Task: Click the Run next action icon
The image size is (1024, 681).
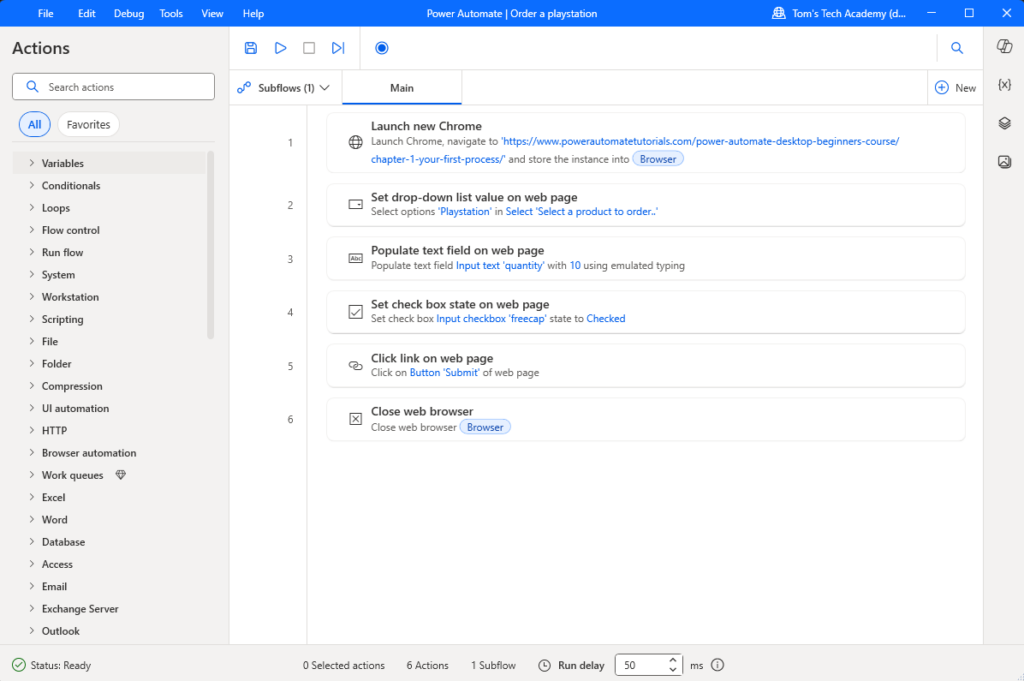Action: coord(338,48)
